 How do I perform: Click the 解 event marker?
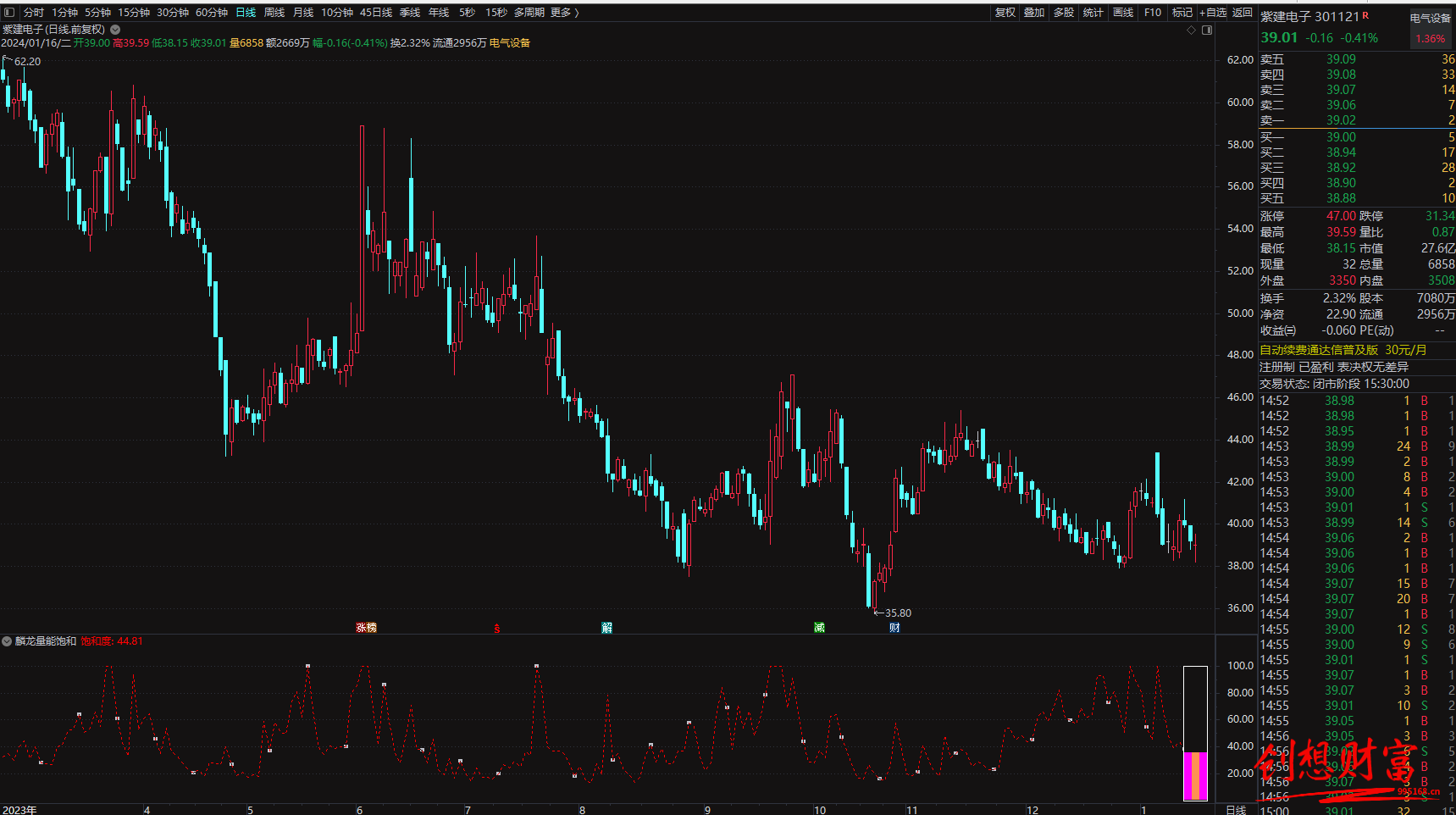point(607,628)
